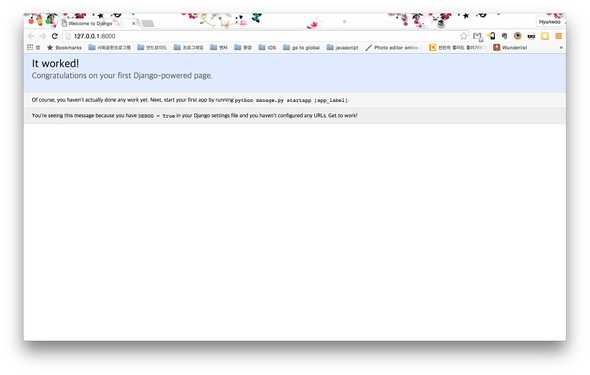Click the glasses extension icon
This screenshot has width=590, height=375.
(x=531, y=36)
